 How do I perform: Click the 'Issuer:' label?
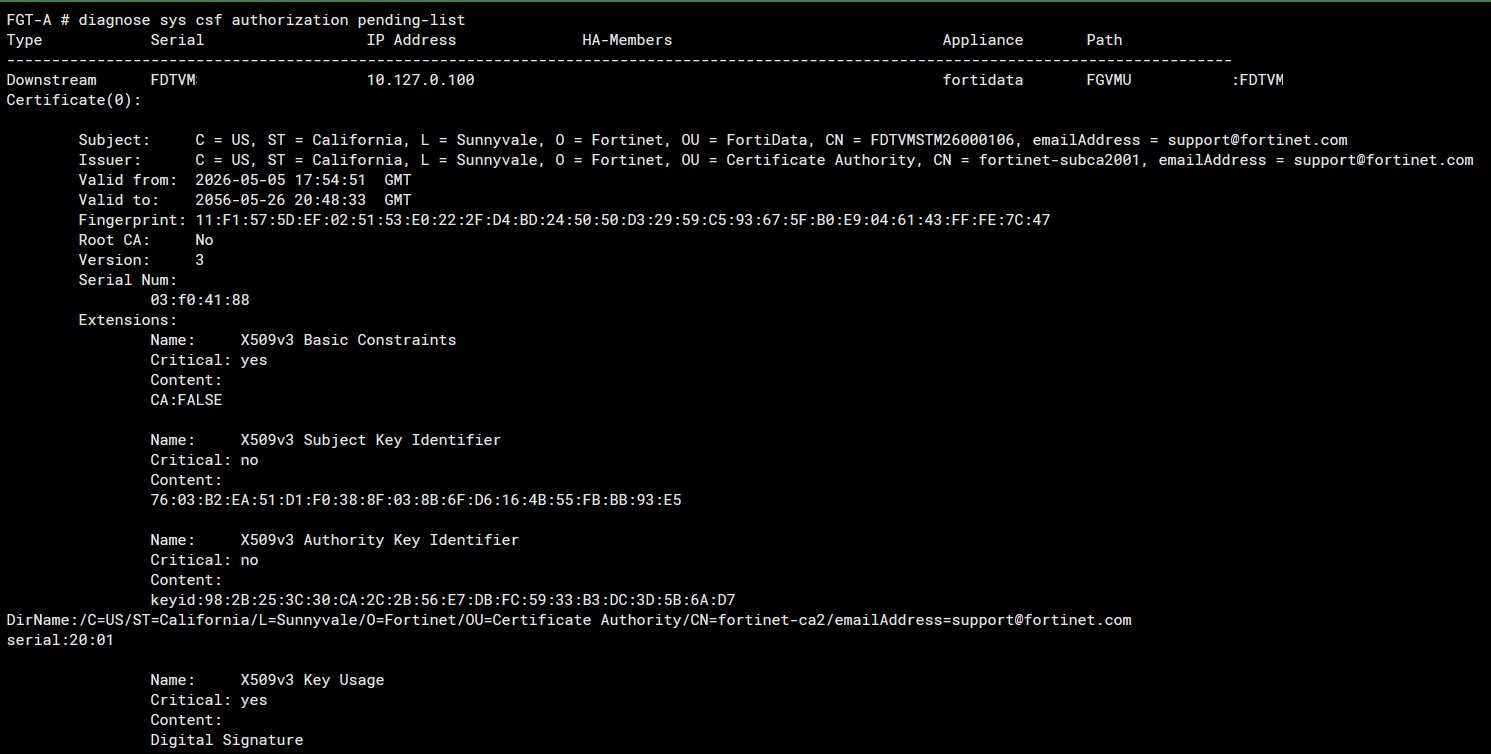110,160
